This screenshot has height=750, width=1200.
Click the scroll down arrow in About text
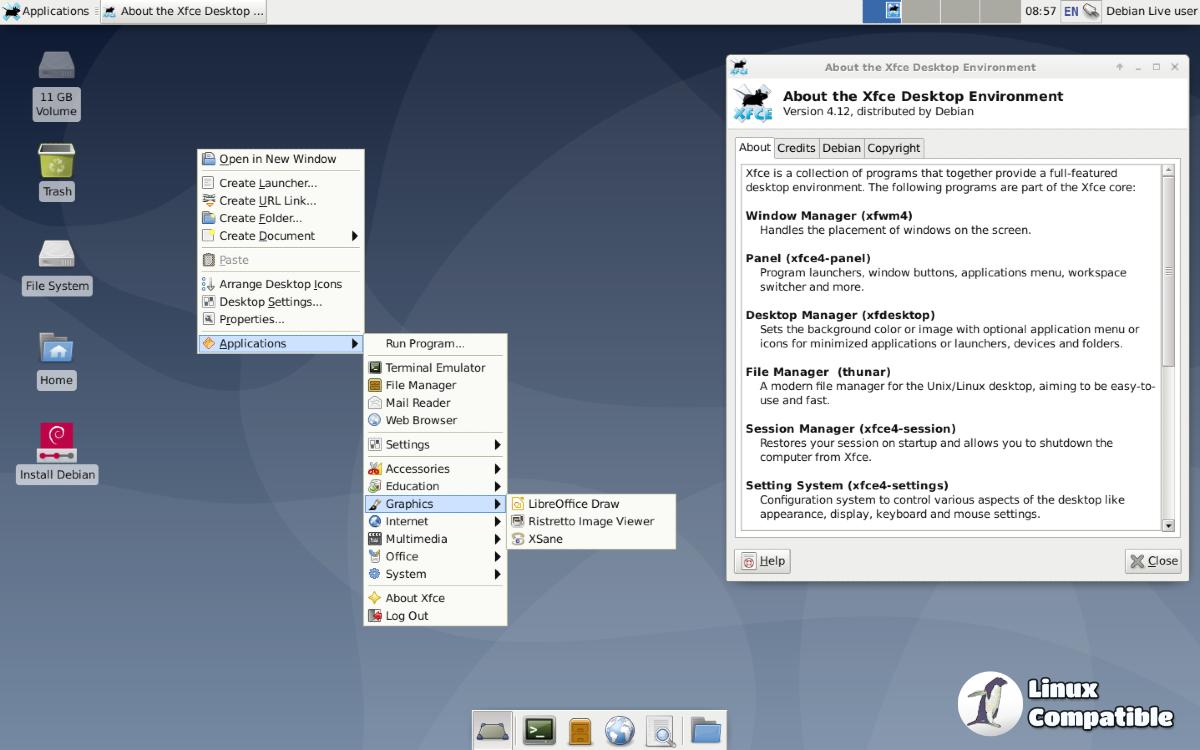tap(1168, 525)
